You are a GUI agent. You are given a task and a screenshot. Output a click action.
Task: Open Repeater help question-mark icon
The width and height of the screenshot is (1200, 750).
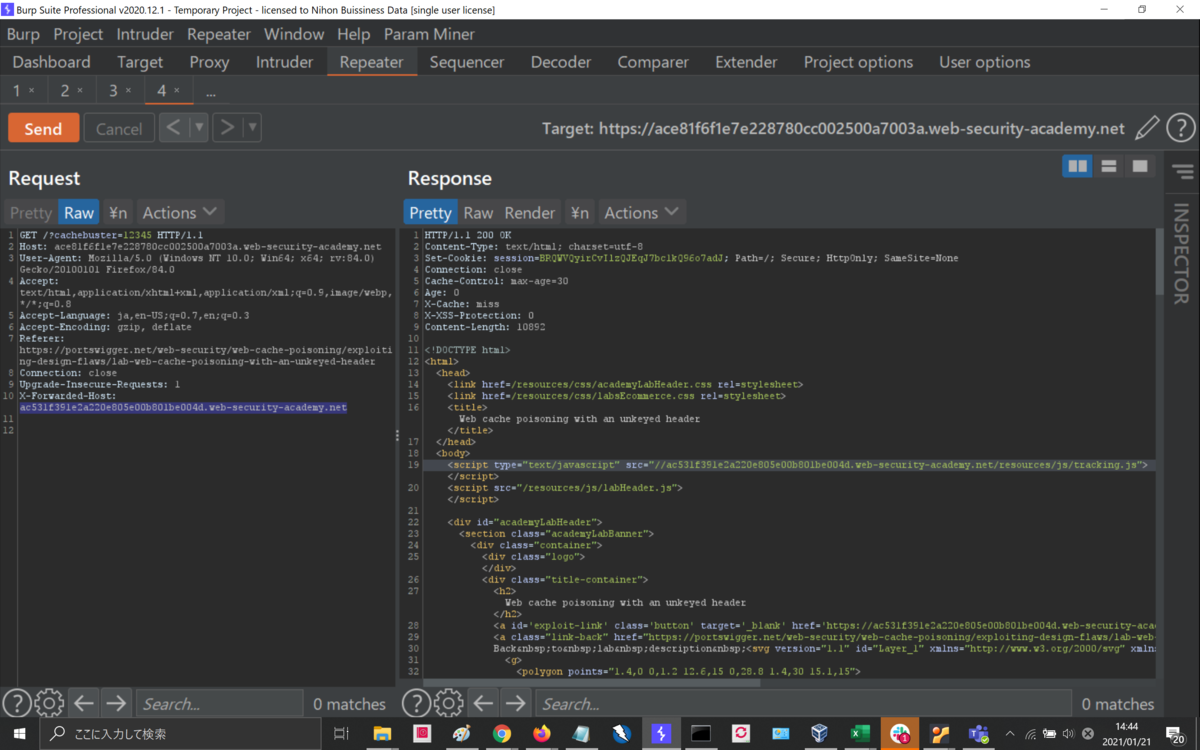(1181, 128)
